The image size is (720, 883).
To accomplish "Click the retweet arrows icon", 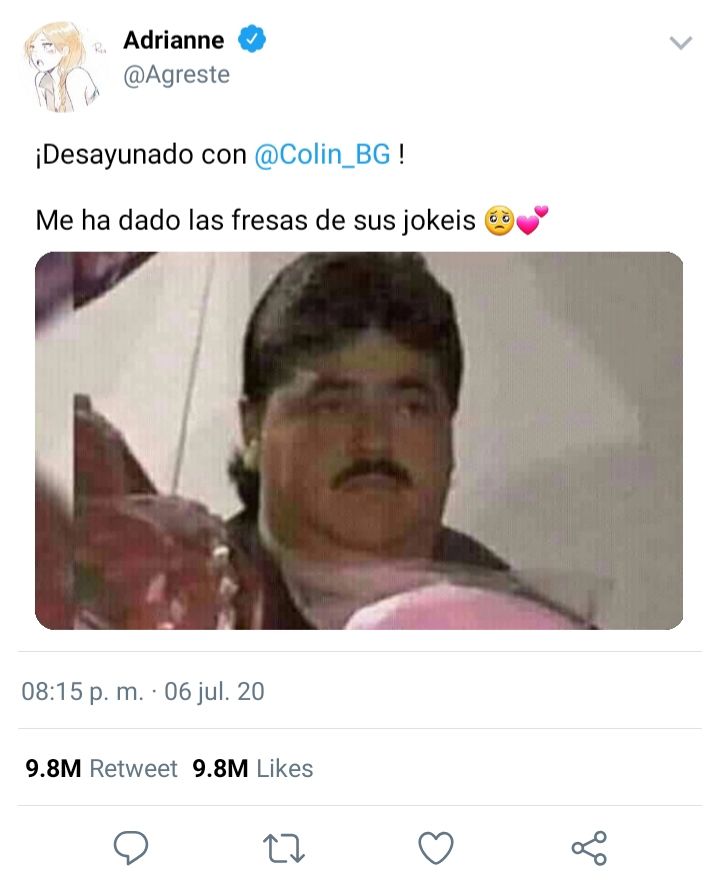I will [284, 849].
